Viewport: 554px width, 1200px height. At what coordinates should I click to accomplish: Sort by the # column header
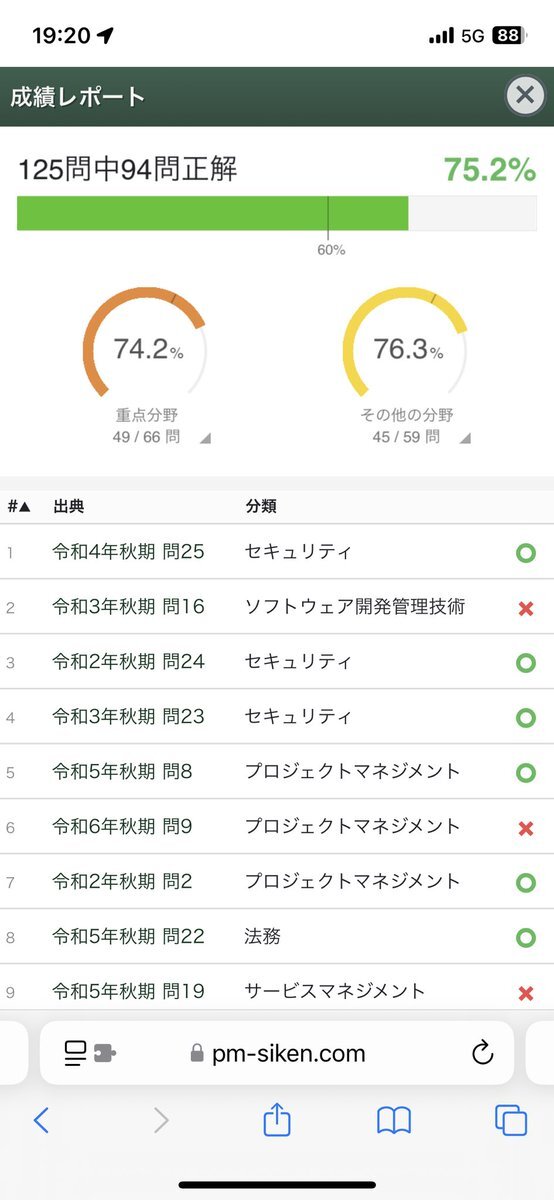click(19, 506)
